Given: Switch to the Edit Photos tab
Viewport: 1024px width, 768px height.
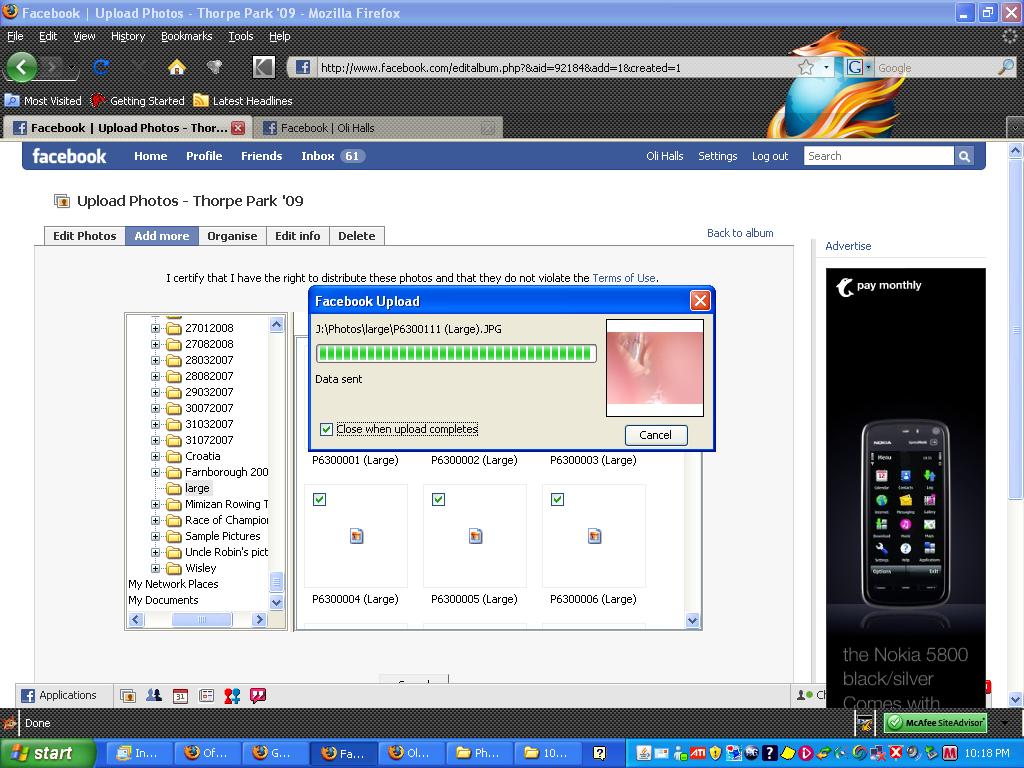Looking at the screenshot, I should (84, 236).
